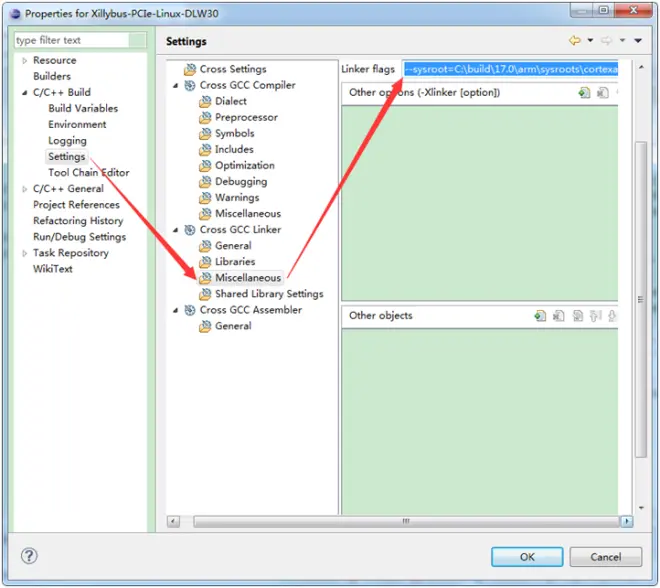The height and width of the screenshot is (588, 660).
Task: Open the back history dropdown arrow
Action: click(x=590, y=40)
